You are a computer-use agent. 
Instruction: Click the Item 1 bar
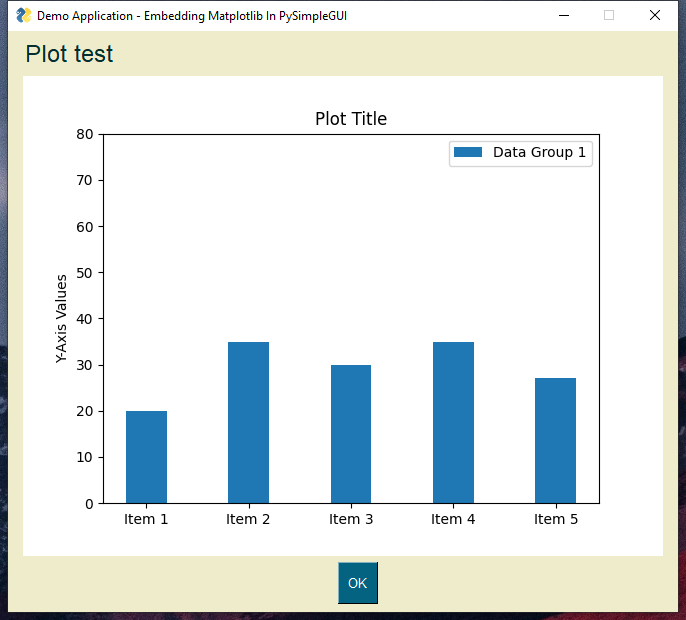[146, 457]
